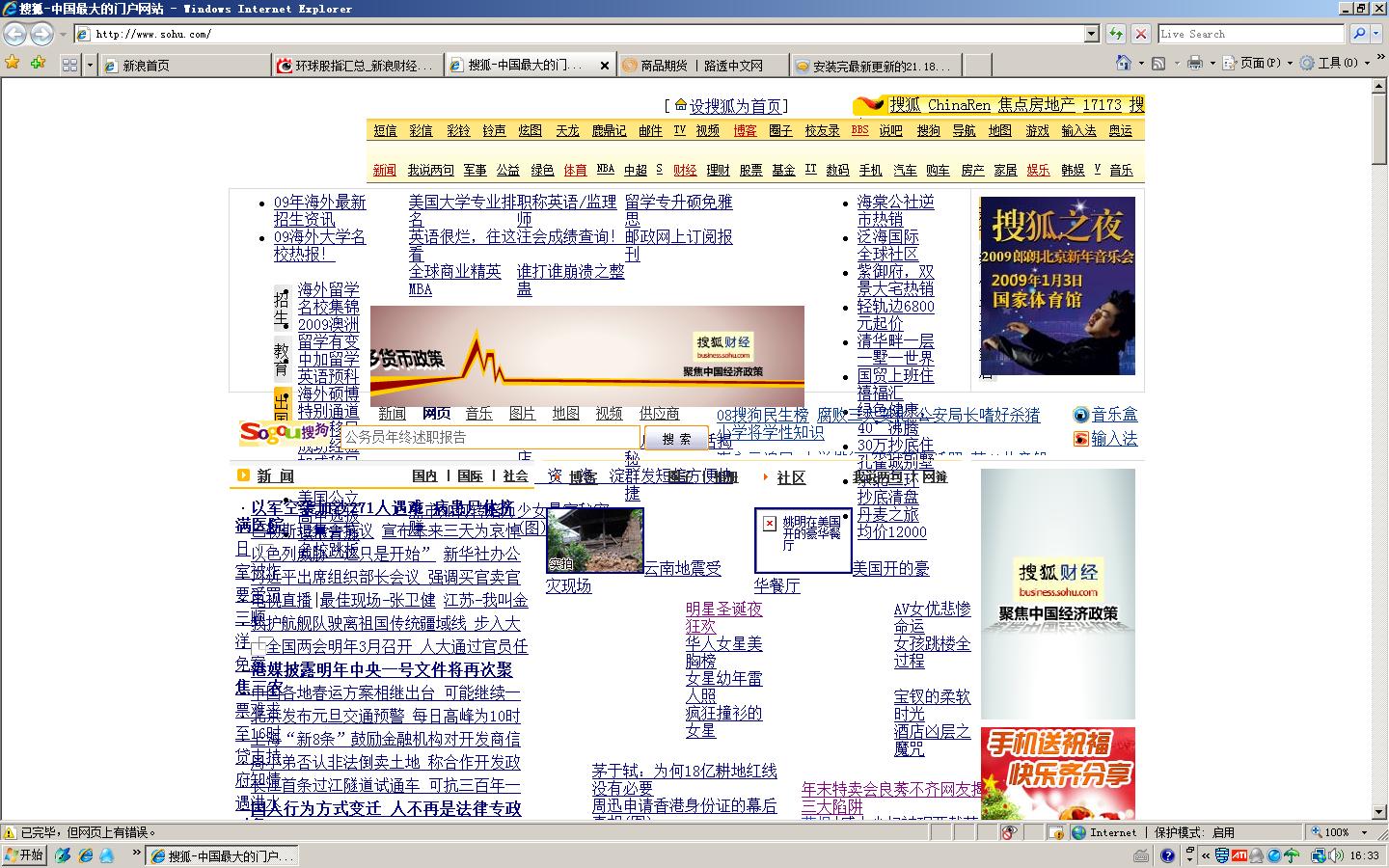Open the 财经 channel link
This screenshot has width=1389, height=868.
click(x=685, y=170)
